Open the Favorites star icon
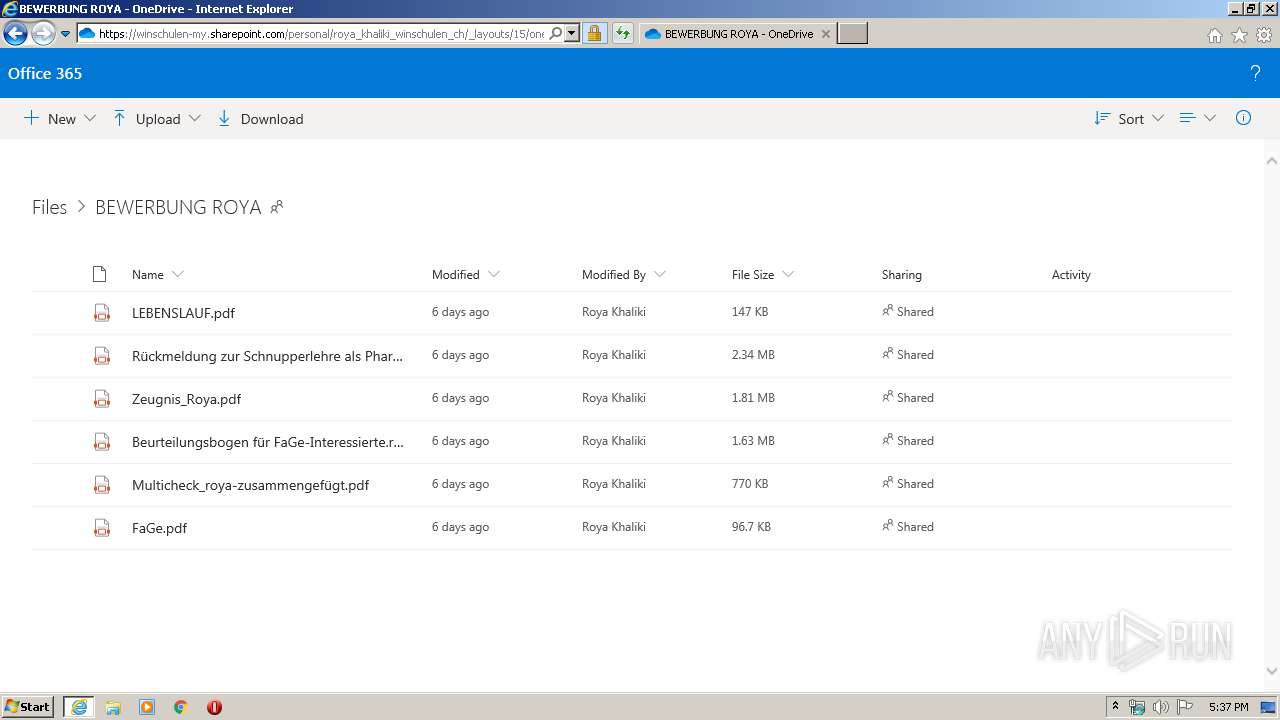 coord(1239,35)
